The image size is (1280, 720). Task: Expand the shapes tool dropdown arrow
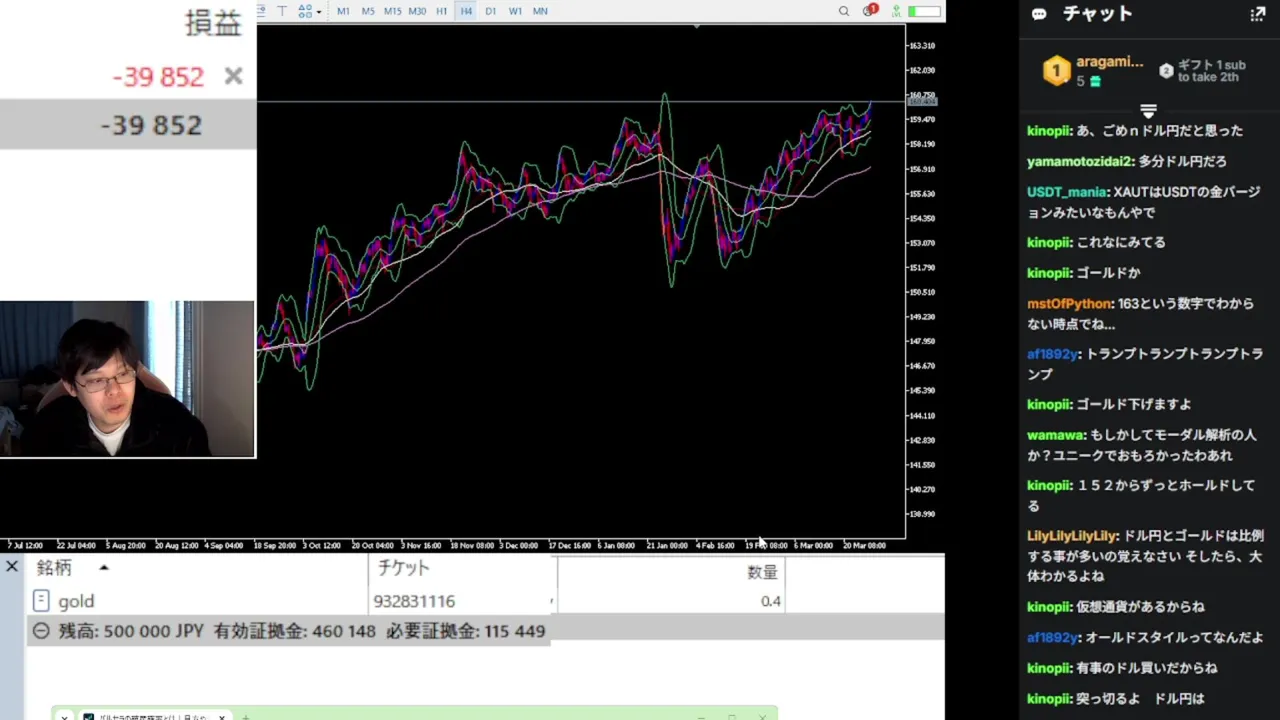click(319, 12)
